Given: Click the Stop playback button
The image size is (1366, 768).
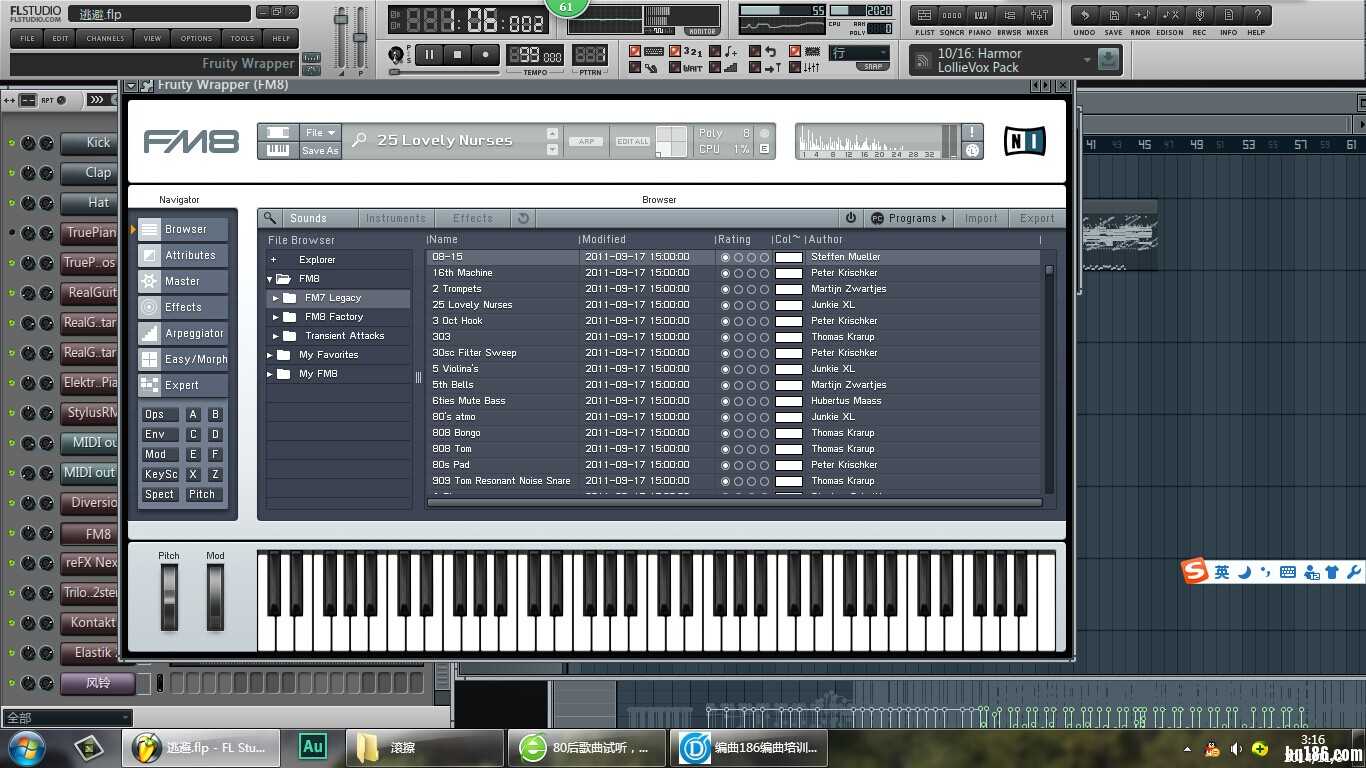Looking at the screenshot, I should coord(458,55).
